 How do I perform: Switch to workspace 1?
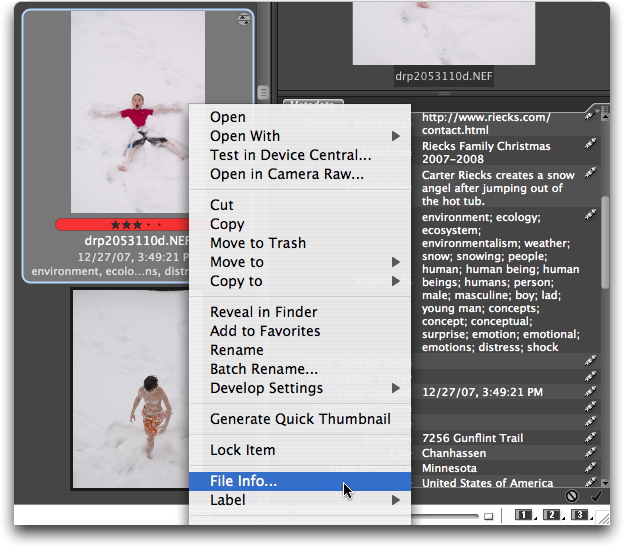(523, 515)
